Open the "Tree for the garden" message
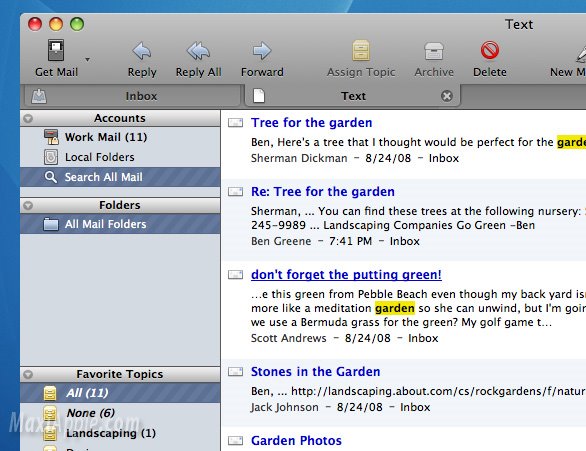Image resolution: width=586 pixels, height=451 pixels. (x=311, y=123)
